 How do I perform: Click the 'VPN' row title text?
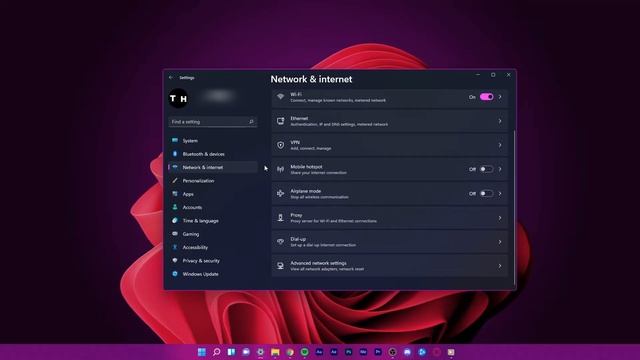[x=295, y=142]
